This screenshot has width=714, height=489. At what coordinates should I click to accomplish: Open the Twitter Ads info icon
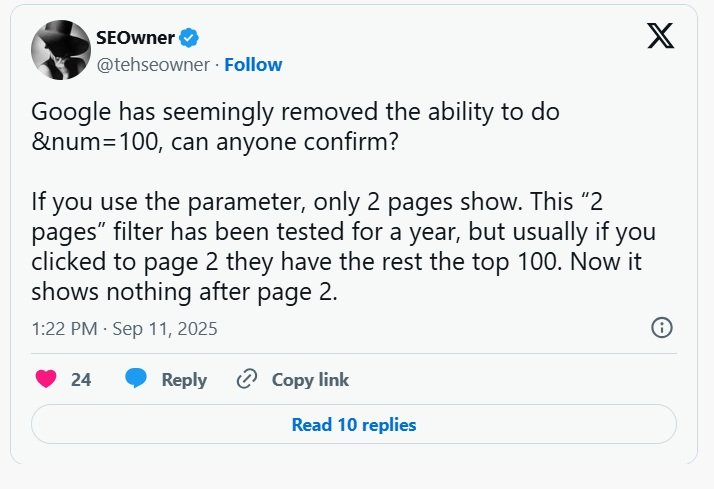coord(661,328)
